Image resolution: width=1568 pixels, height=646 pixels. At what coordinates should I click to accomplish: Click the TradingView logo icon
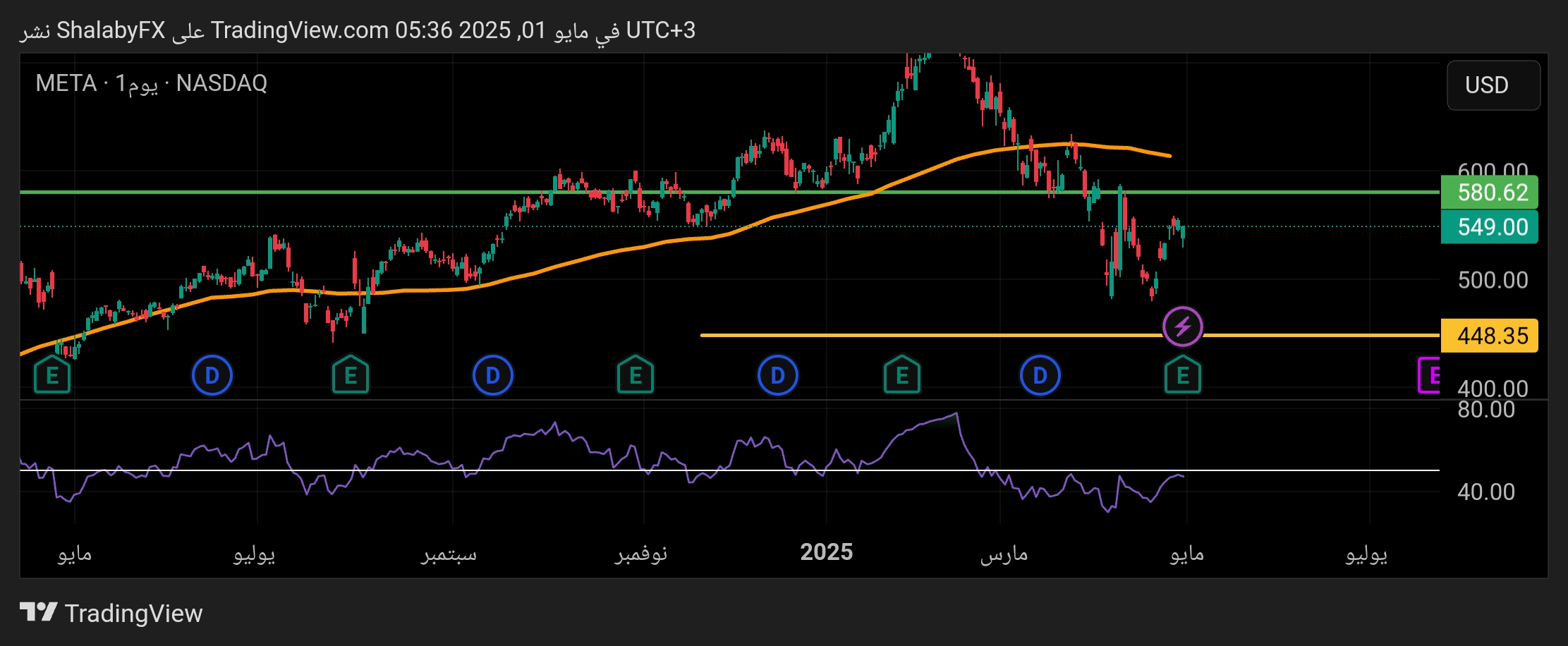click(38, 612)
